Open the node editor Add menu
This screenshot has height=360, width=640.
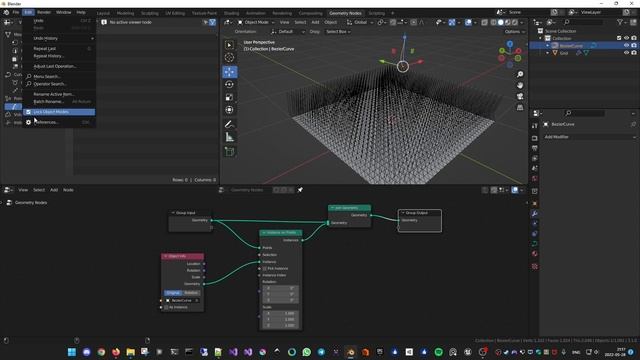pyautogui.click(x=54, y=190)
